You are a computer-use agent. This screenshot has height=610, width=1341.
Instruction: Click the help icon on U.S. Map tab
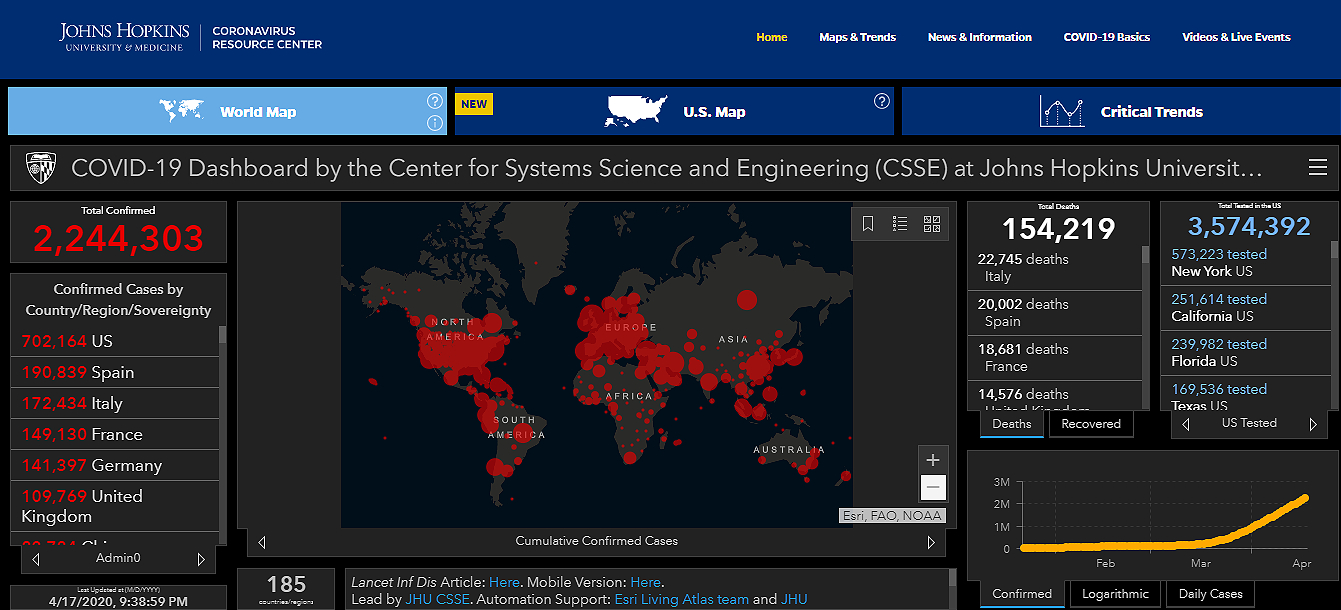(881, 101)
